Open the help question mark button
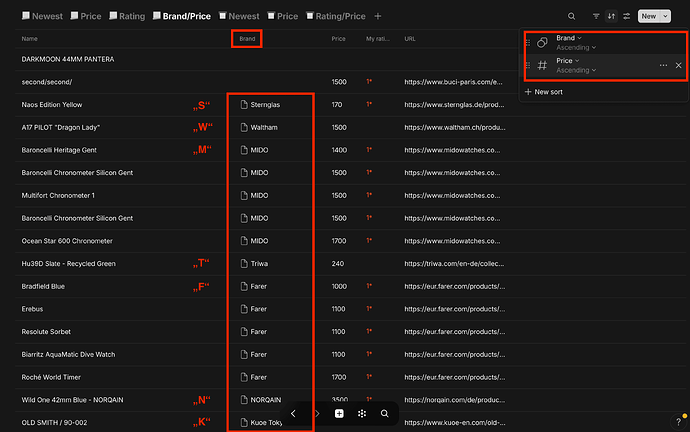Screen dimensions: 690x432 [x=678, y=422]
